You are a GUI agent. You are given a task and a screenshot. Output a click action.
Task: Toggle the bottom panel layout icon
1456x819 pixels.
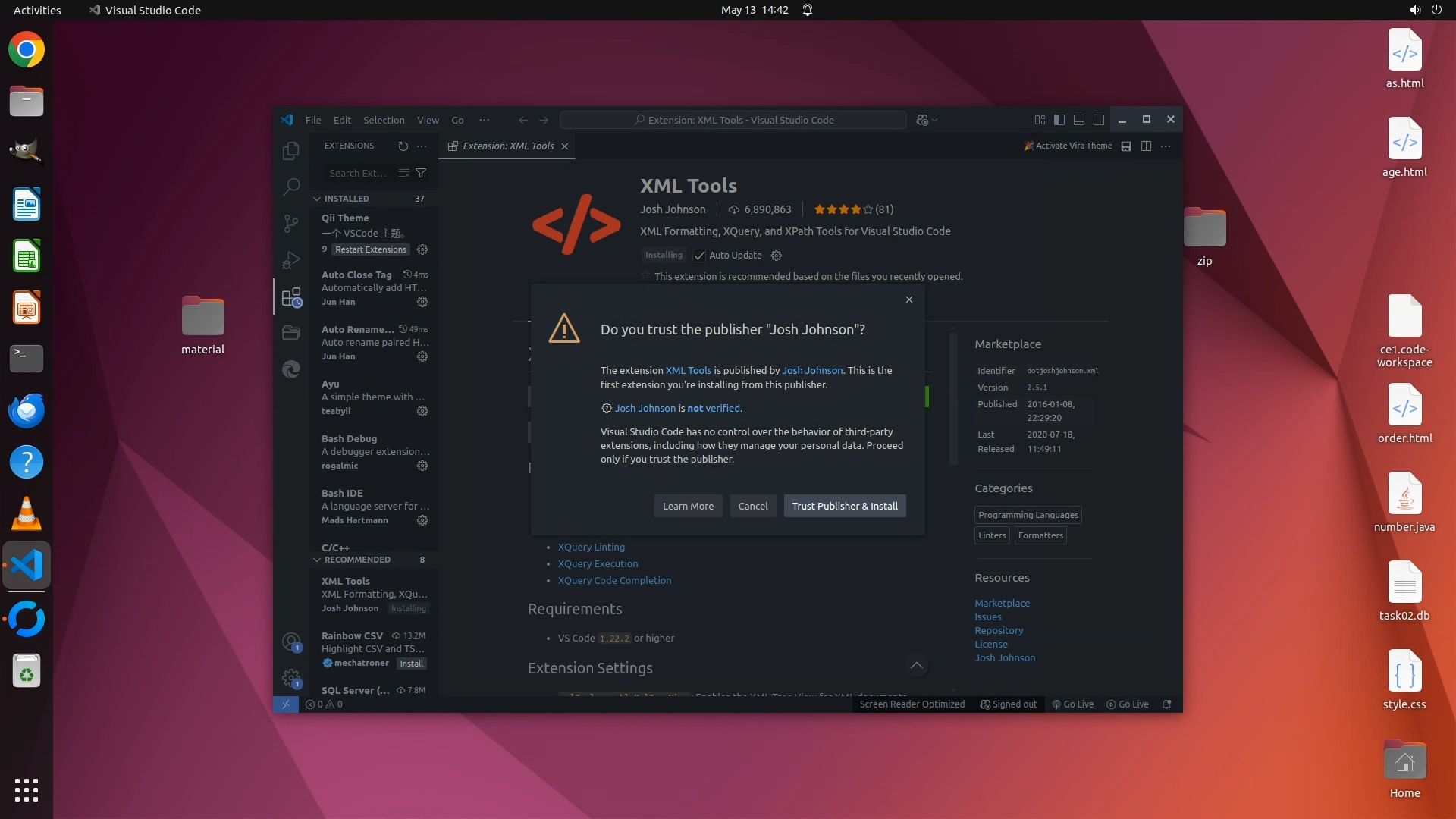coord(1078,120)
